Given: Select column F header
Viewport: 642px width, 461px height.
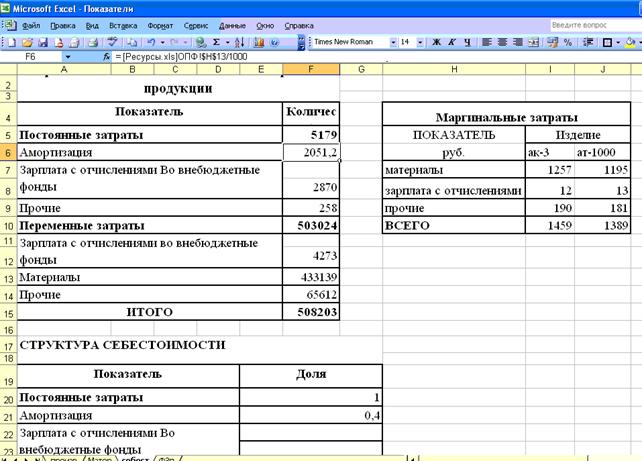Looking at the screenshot, I should 311,69.
